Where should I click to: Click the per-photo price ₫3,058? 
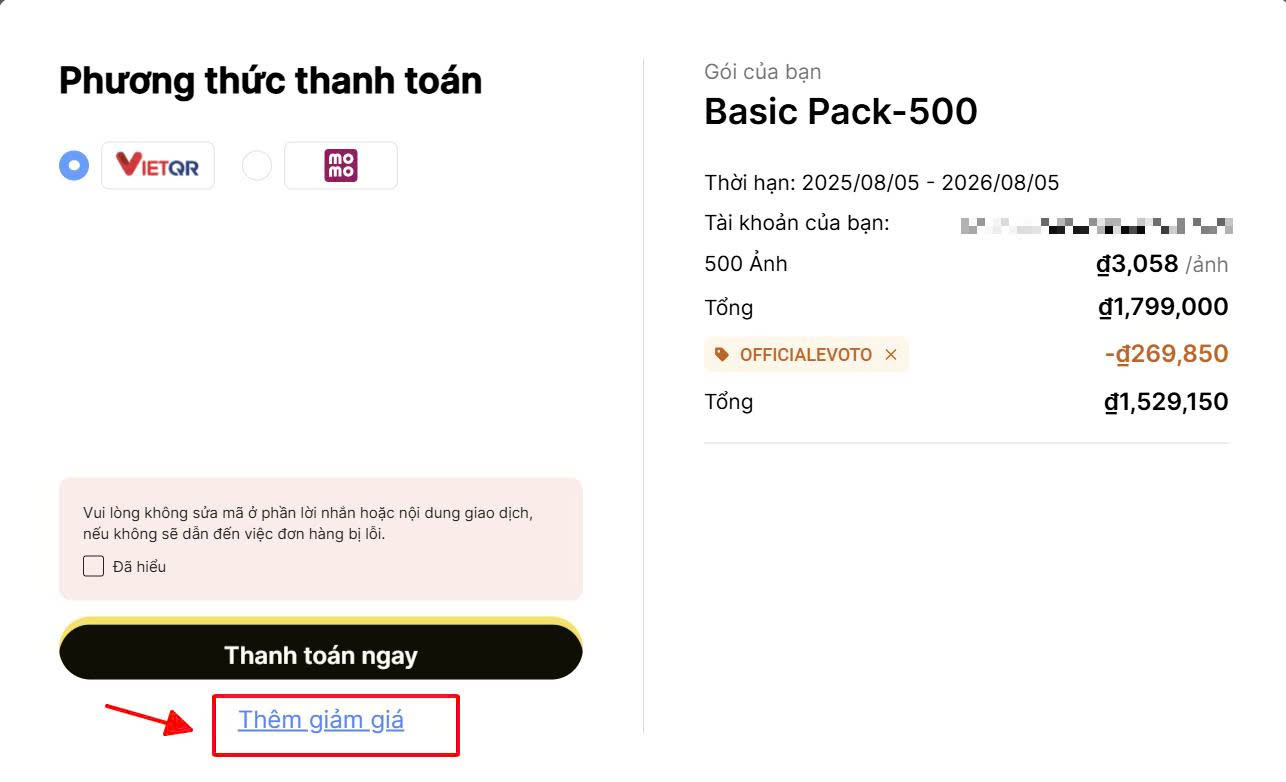tap(1137, 264)
